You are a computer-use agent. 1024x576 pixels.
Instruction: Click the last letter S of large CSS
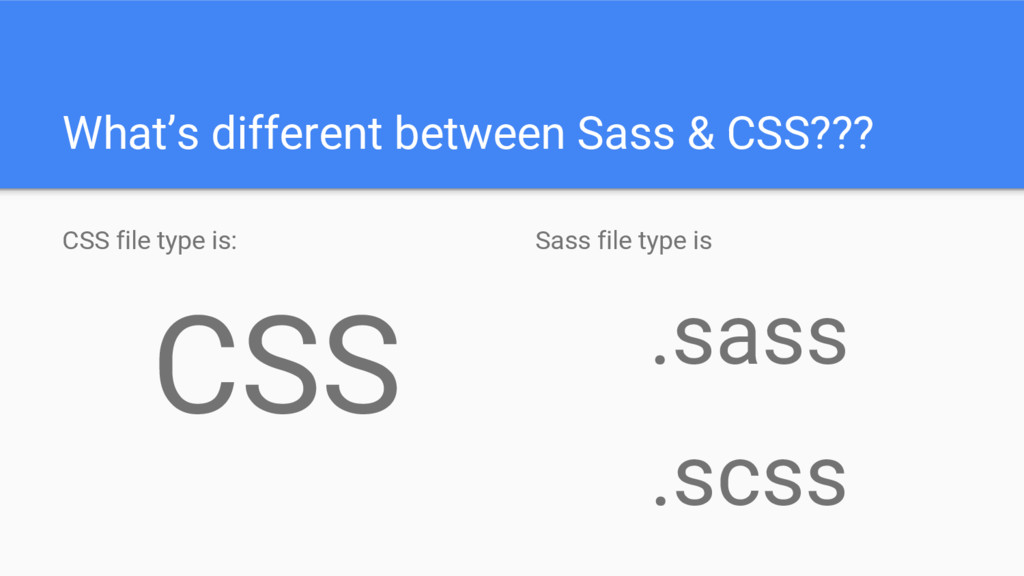pyautogui.click(x=361, y=364)
